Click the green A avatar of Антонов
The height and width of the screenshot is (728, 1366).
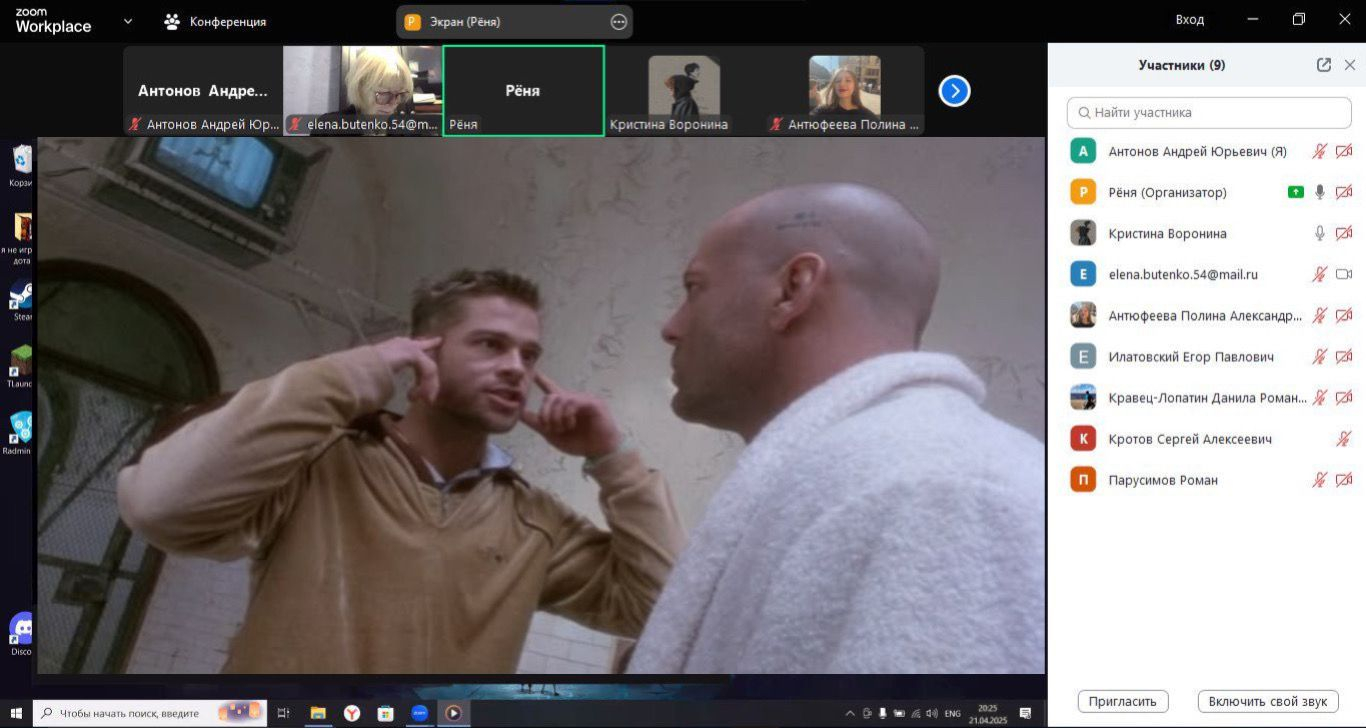[x=1083, y=151]
